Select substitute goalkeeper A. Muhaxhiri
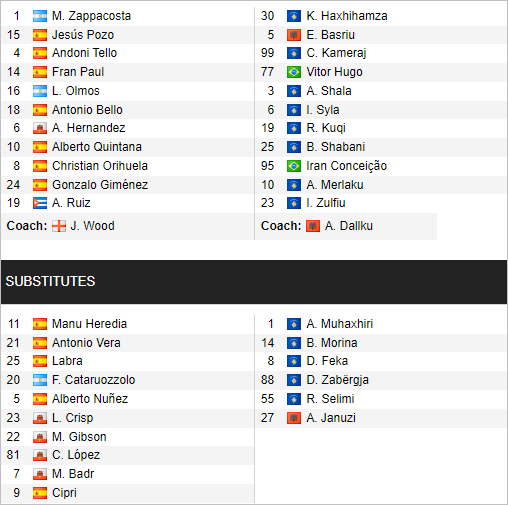 click(x=339, y=324)
